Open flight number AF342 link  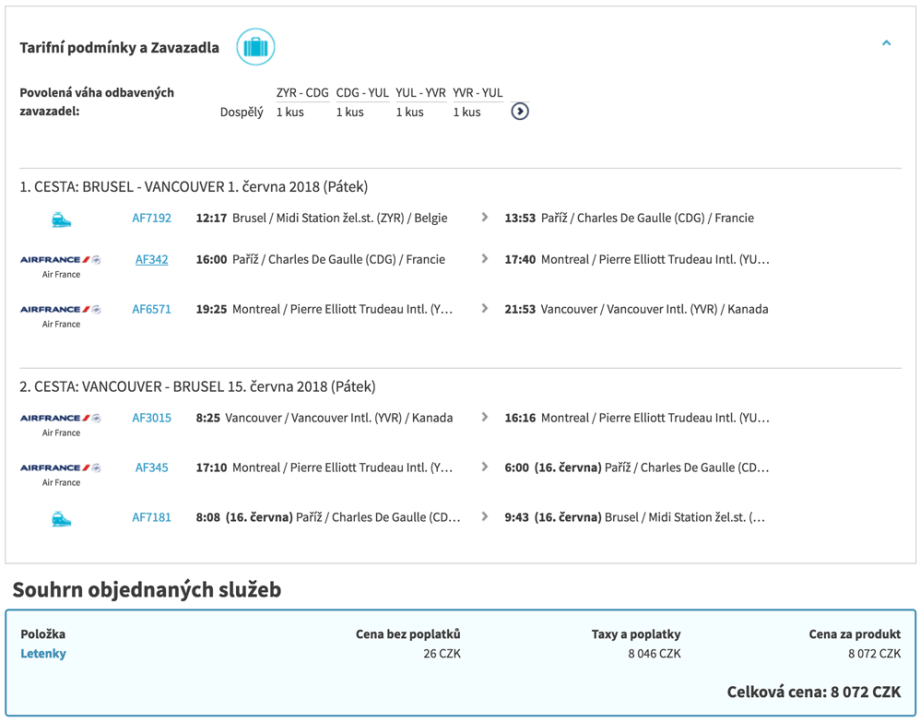(x=152, y=259)
